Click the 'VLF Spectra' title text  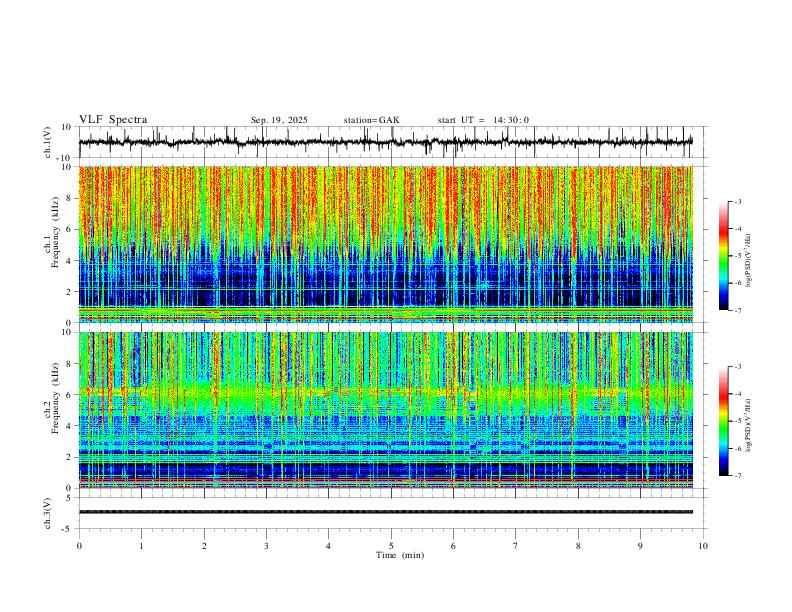coord(113,120)
